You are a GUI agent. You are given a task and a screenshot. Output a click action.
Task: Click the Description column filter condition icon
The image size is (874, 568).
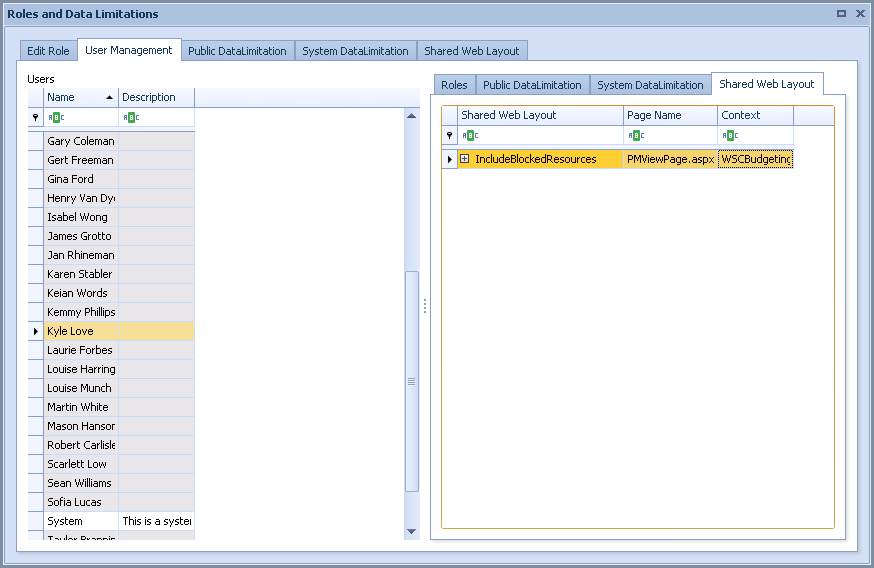click(130, 117)
